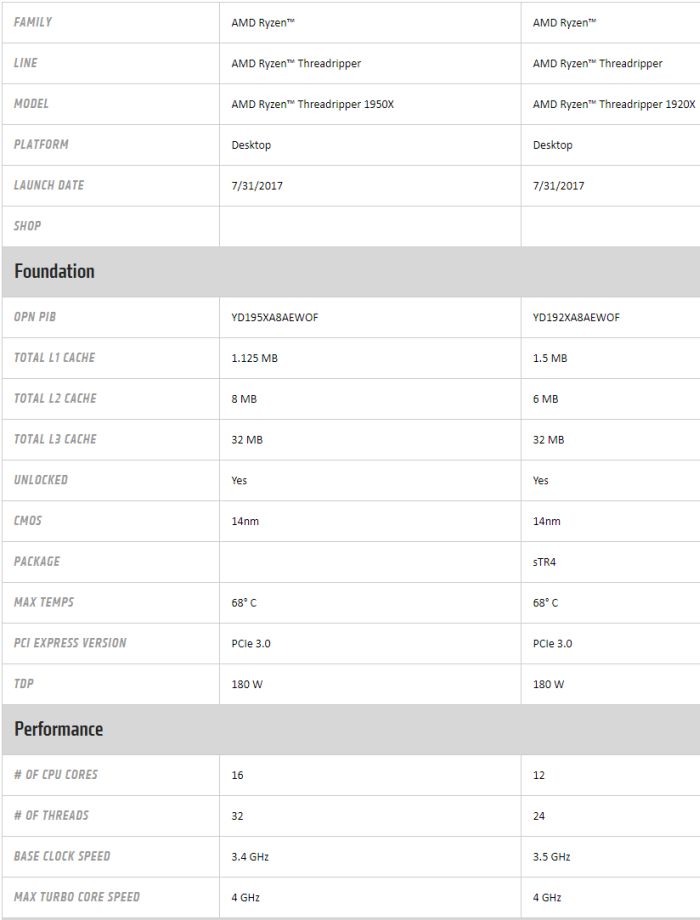Click the Threadripper 1920X model name

click(x=614, y=104)
